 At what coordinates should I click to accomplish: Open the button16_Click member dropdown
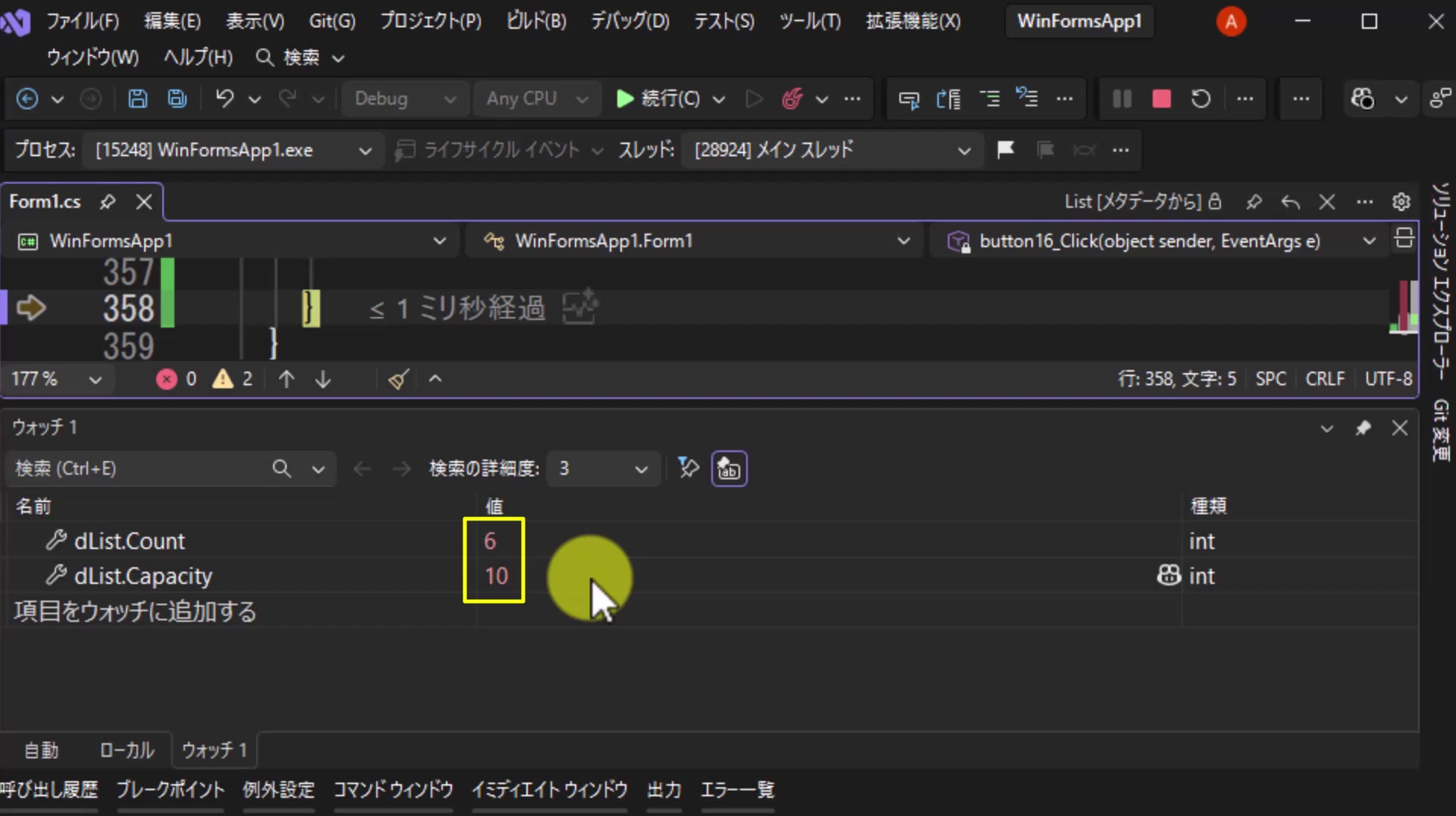[1160, 241]
